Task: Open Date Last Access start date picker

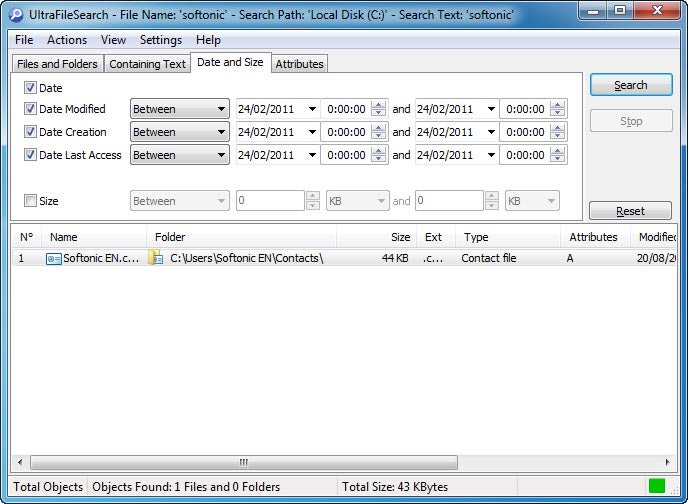Action: pyautogui.click(x=312, y=155)
